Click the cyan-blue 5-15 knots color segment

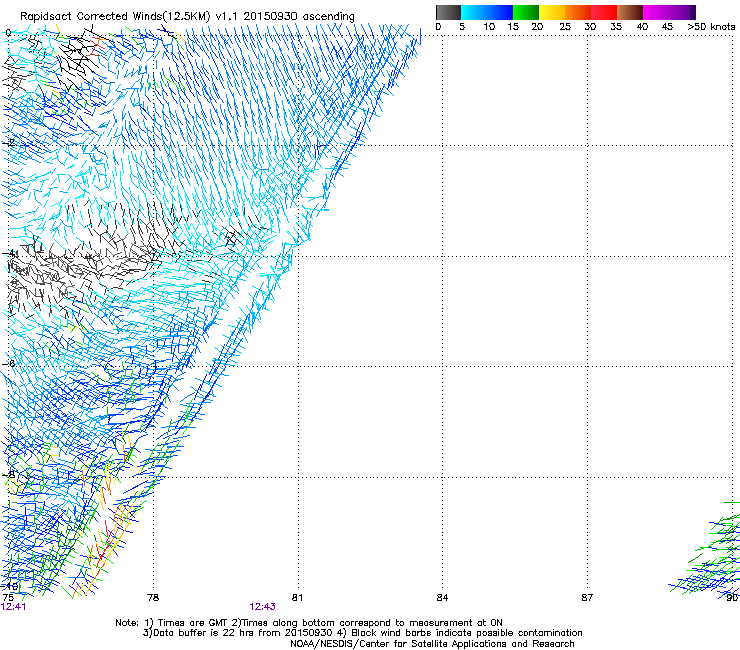[x=487, y=12]
